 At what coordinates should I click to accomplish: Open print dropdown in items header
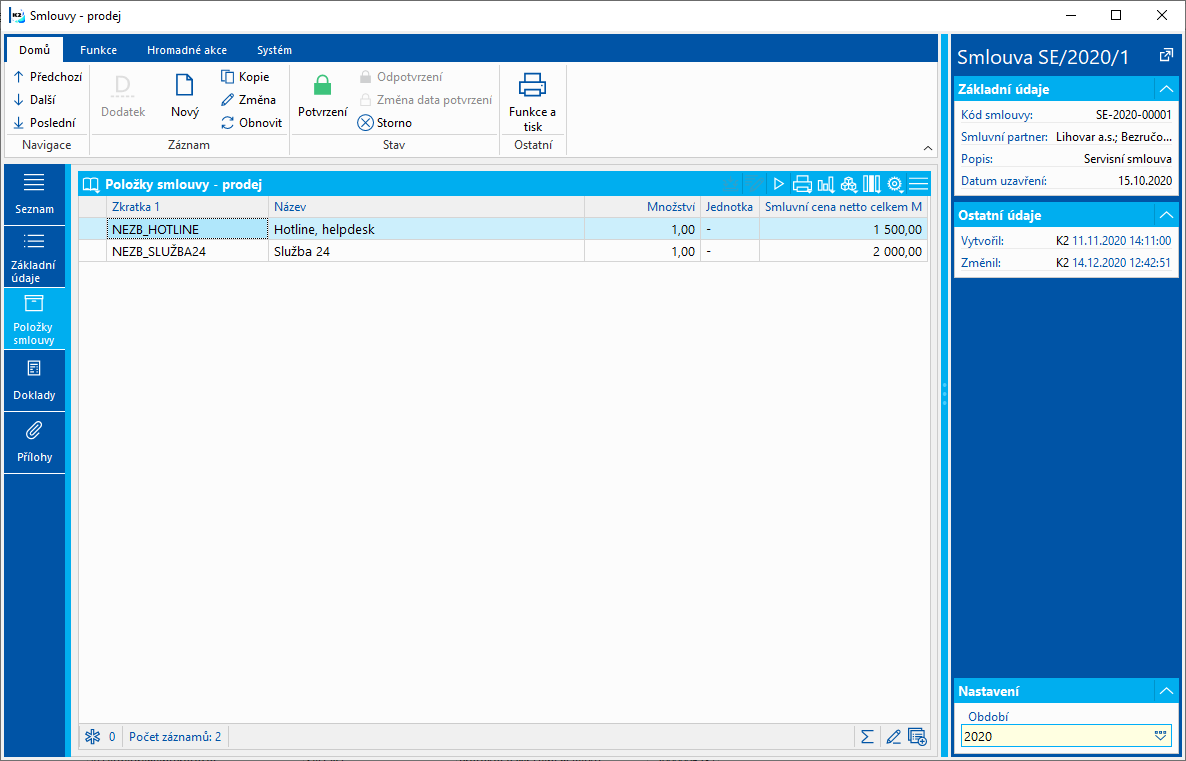coord(802,184)
